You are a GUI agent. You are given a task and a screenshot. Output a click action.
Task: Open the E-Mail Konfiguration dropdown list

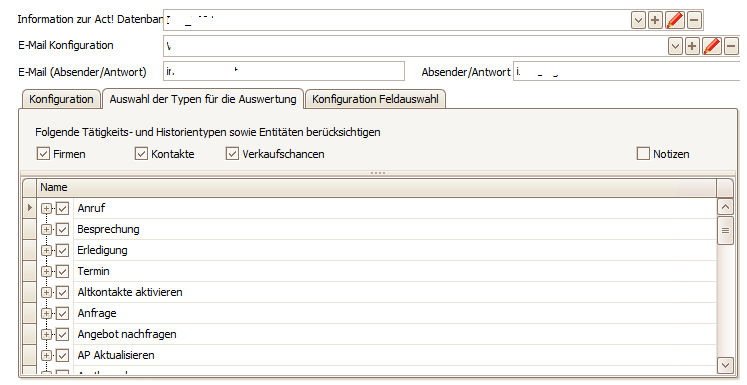point(675,46)
